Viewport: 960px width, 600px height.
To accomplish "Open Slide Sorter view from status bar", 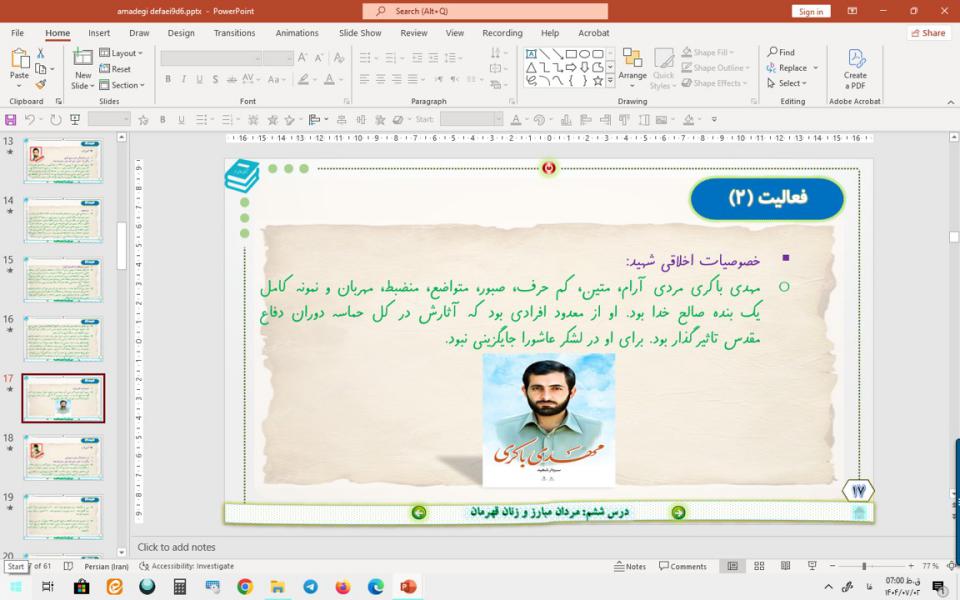I will coord(760,566).
